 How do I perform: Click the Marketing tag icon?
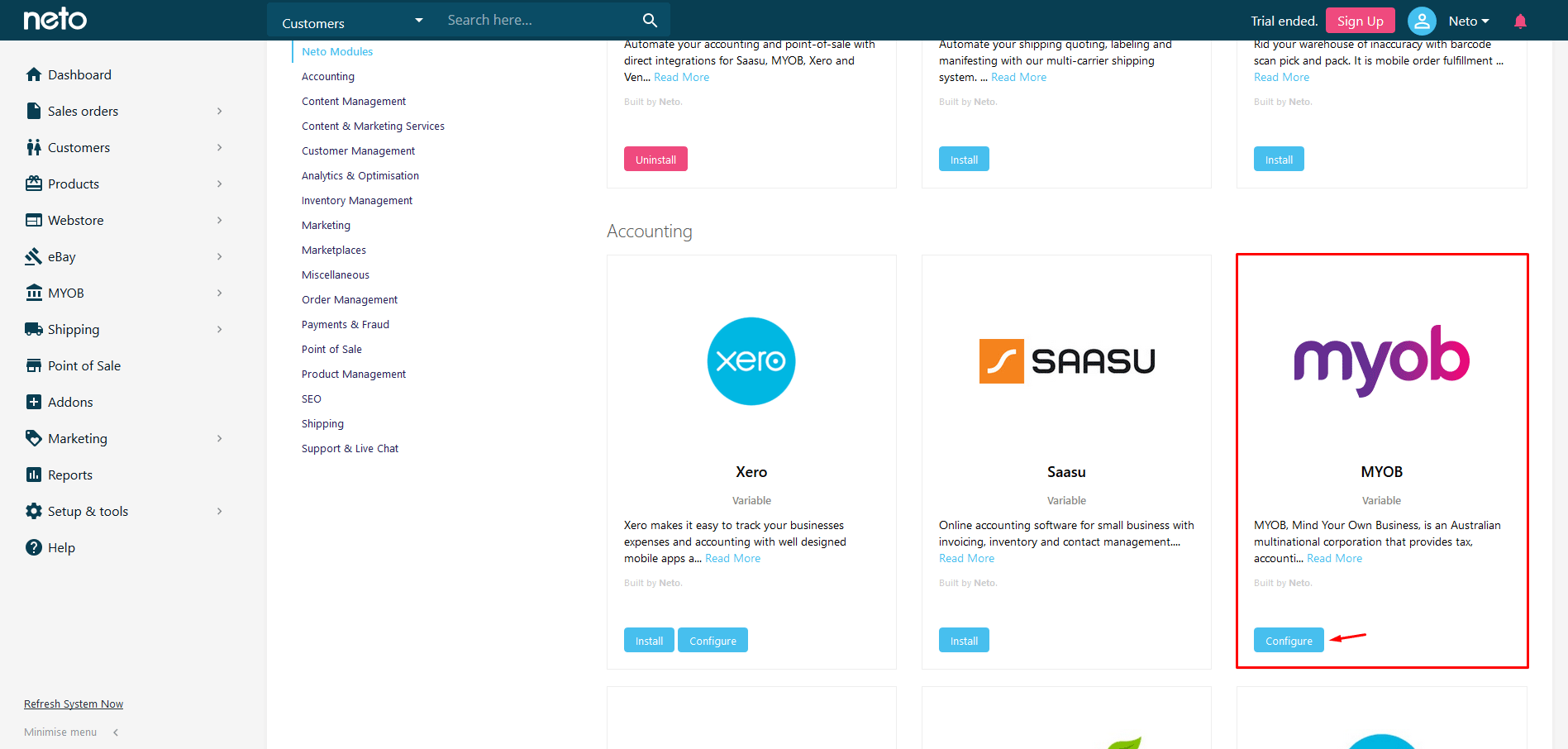34,438
